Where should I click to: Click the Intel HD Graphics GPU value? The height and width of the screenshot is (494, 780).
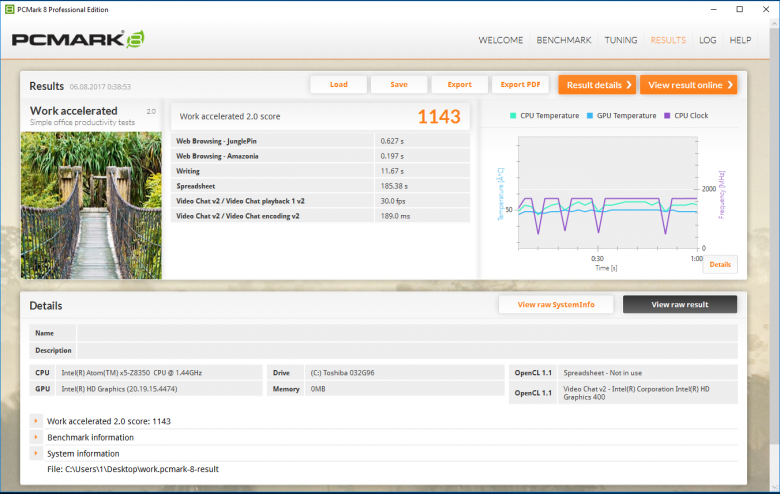119,389
